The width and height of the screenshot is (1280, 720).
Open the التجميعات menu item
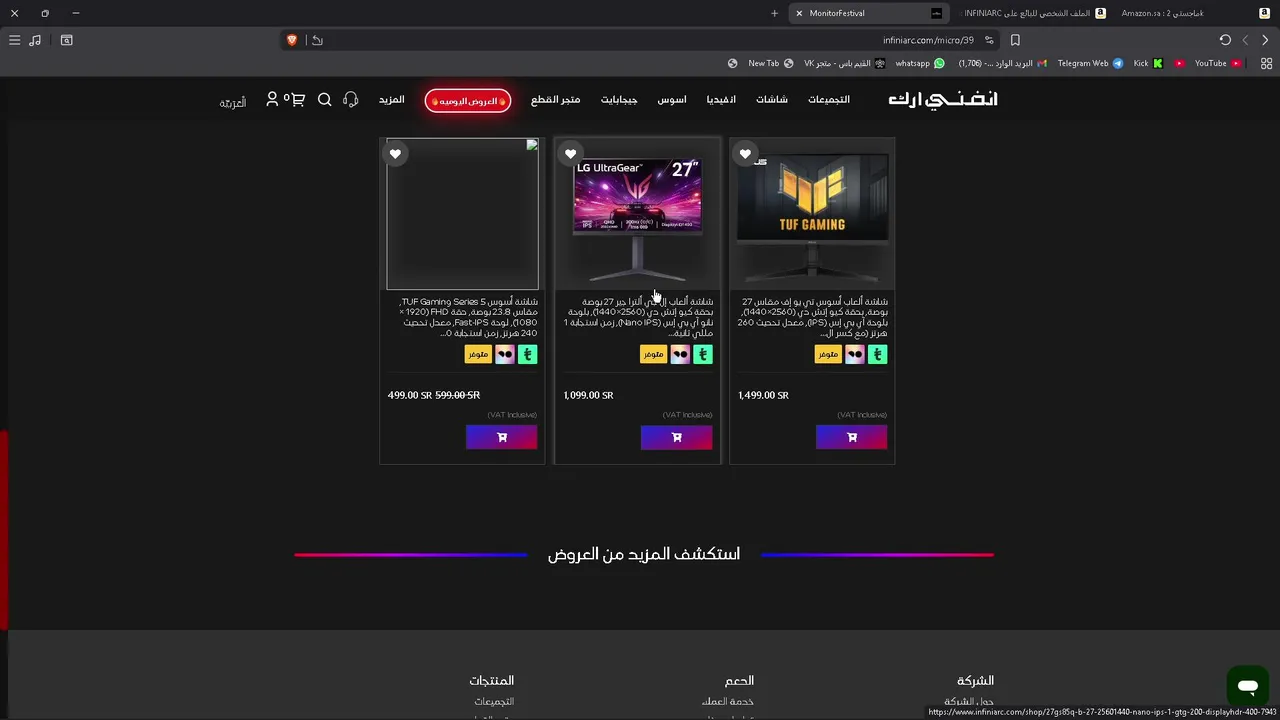829,100
